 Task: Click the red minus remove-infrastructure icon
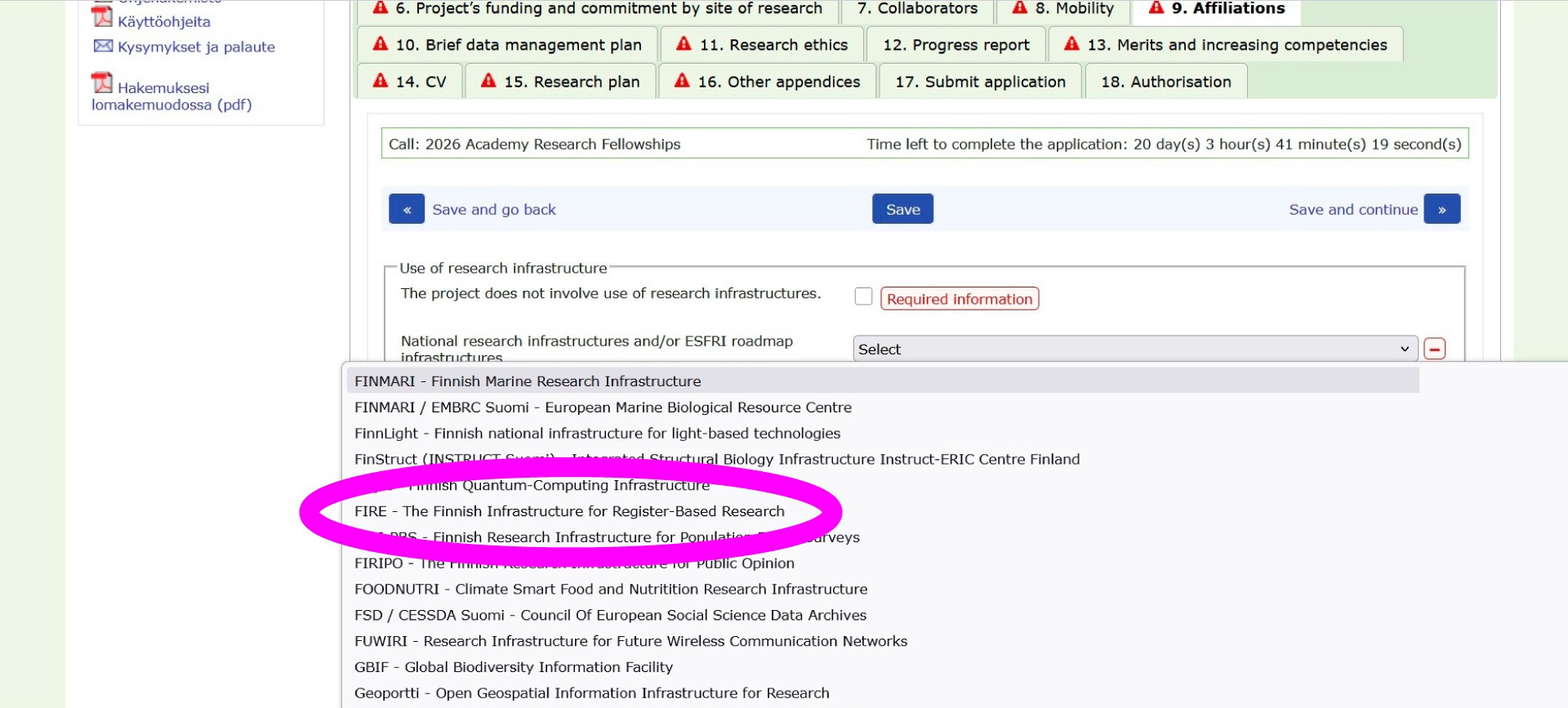(x=1434, y=349)
